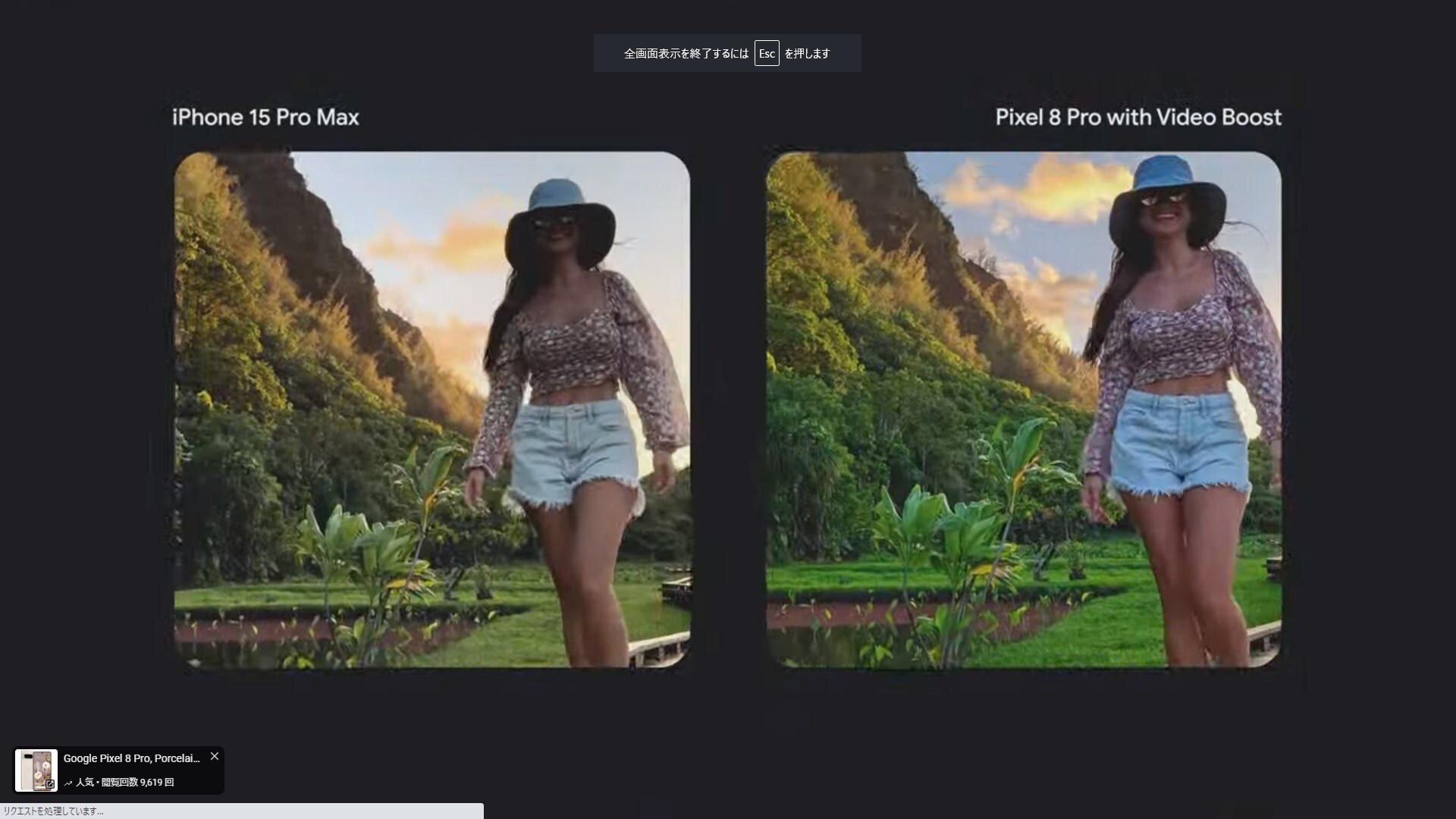Click the external link icon on product thumbnail
The image size is (1456, 819).
(x=49, y=786)
